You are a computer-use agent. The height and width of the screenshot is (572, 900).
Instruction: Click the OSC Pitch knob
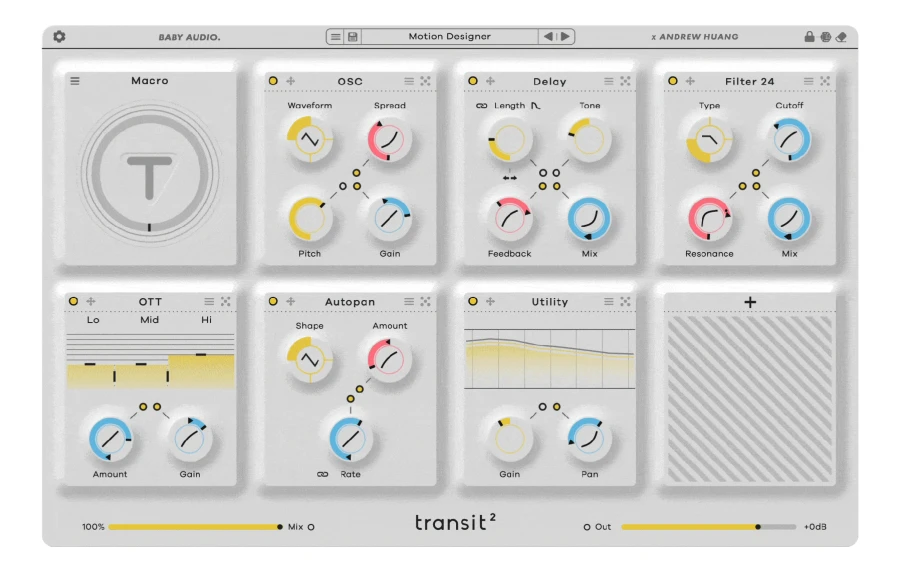tap(310, 219)
